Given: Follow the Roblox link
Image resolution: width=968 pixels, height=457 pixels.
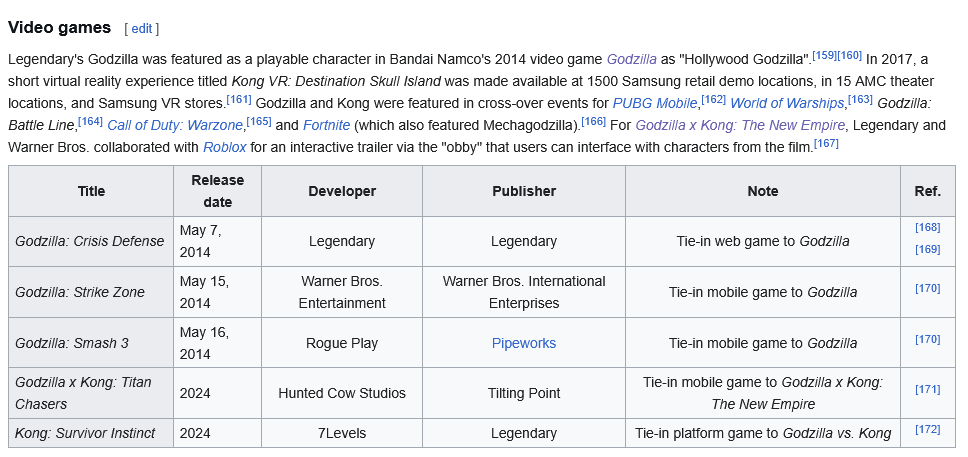Looking at the screenshot, I should pyautogui.click(x=224, y=147).
